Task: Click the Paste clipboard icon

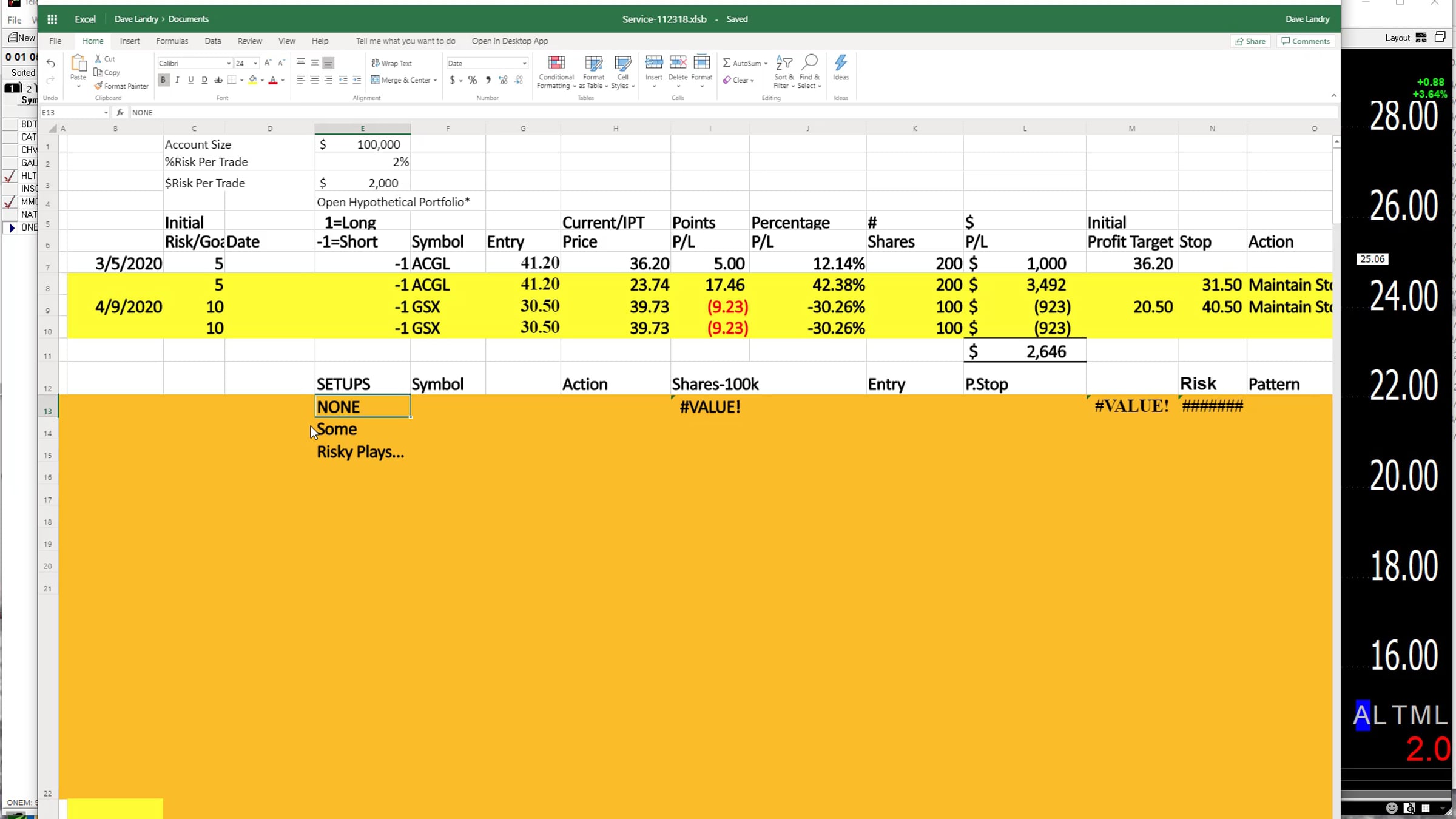Action: tap(78, 63)
